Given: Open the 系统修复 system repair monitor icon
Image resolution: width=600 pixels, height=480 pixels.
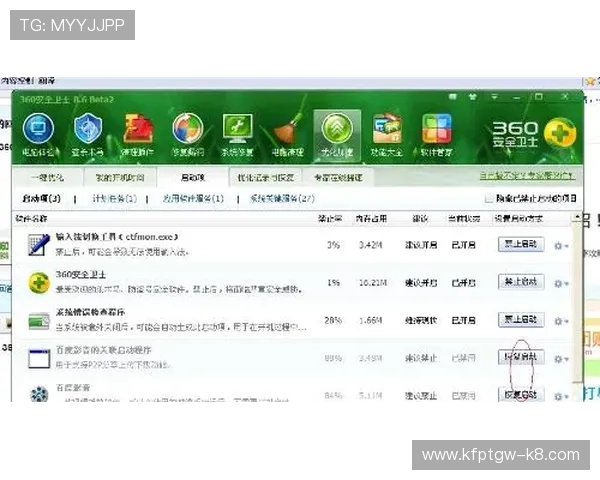Looking at the screenshot, I should (x=237, y=135).
